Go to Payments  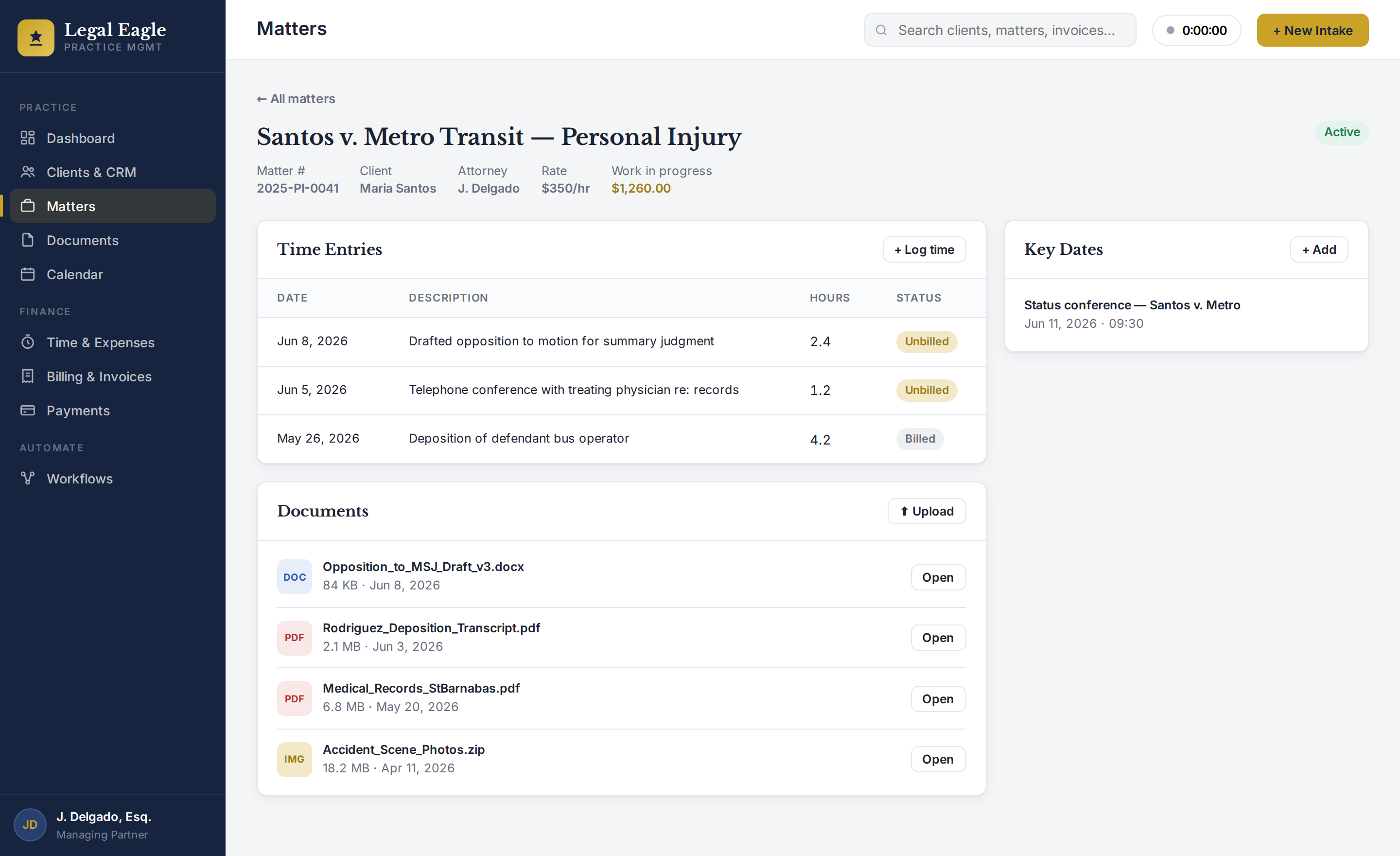click(x=112, y=410)
